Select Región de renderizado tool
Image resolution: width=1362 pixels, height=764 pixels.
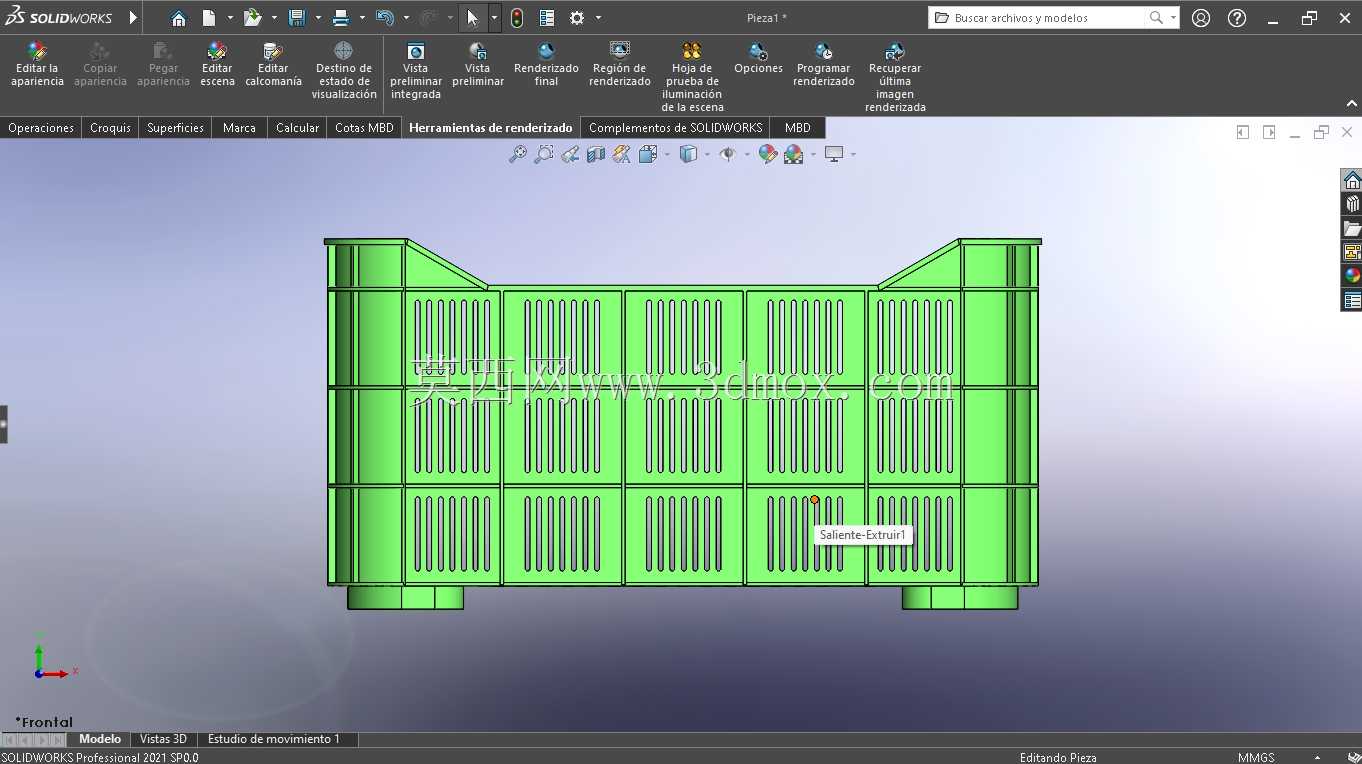click(x=620, y=65)
